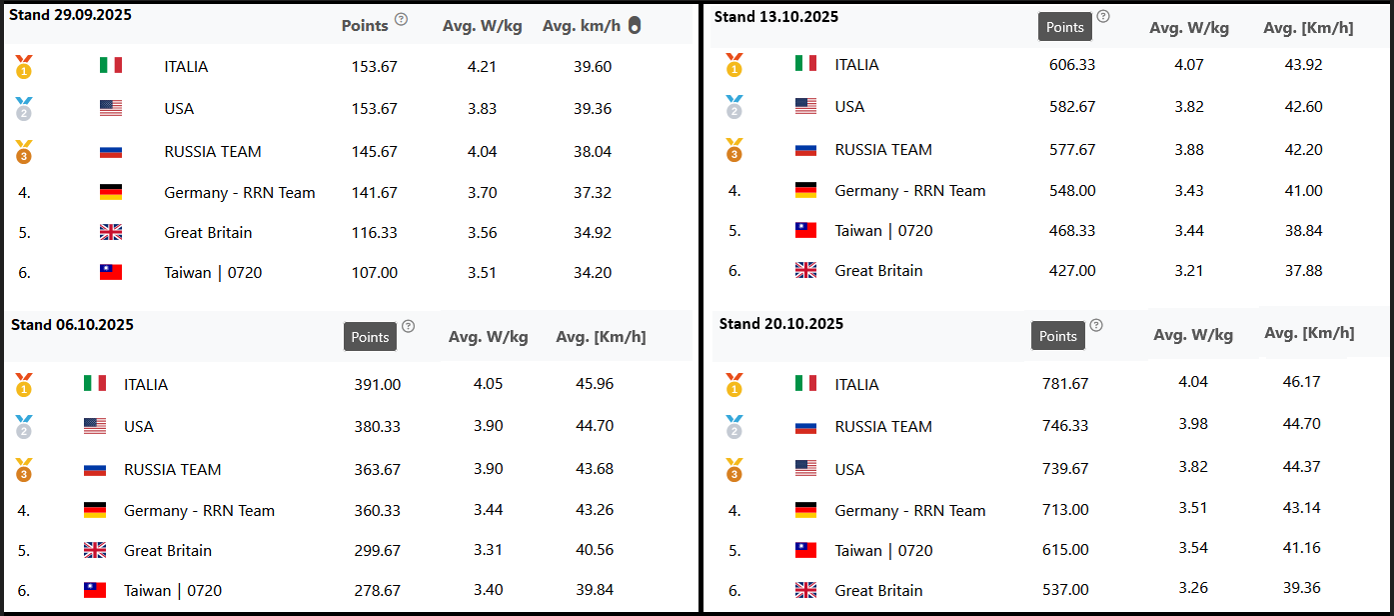Click the help icon beside Points in 06.10.2025 table
1394x616 pixels.
click(x=408, y=326)
